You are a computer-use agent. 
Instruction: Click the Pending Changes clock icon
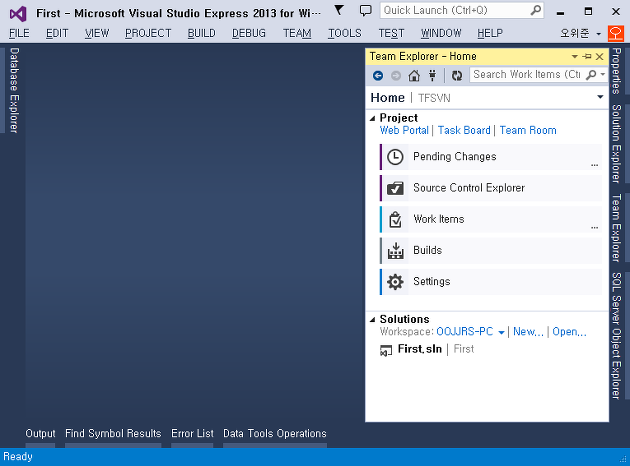coord(395,157)
